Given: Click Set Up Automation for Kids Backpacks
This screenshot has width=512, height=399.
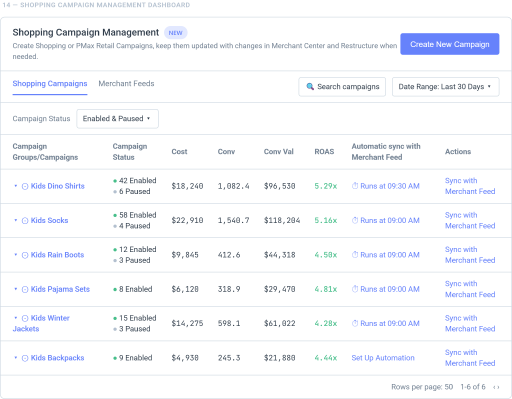Looking at the screenshot, I should pos(383,358).
